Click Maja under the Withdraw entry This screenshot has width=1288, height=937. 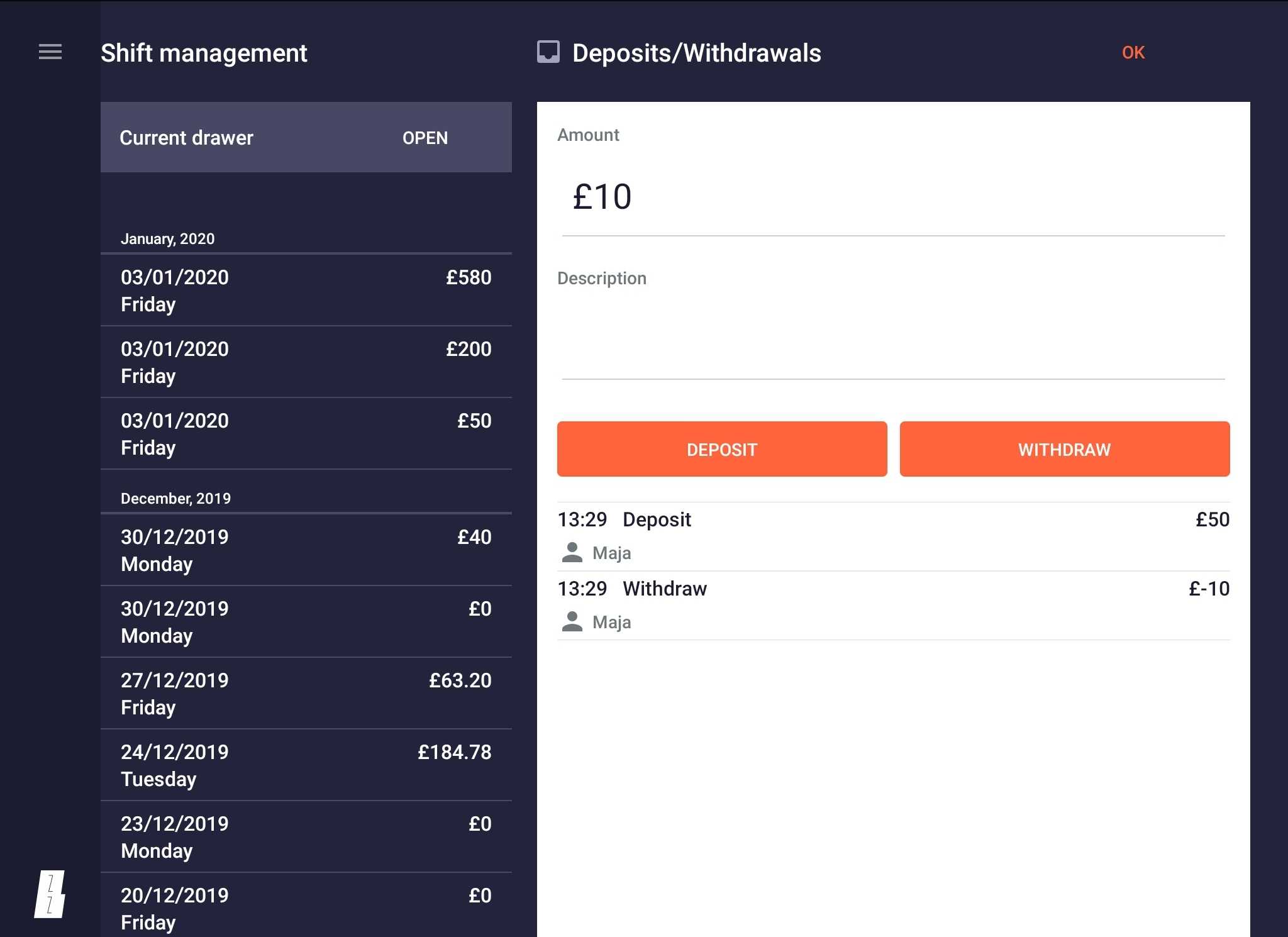click(x=611, y=623)
